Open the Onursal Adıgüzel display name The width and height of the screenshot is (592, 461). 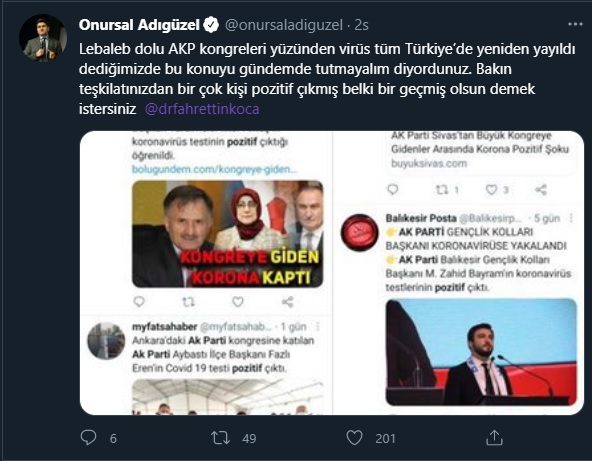pyautogui.click(x=139, y=25)
